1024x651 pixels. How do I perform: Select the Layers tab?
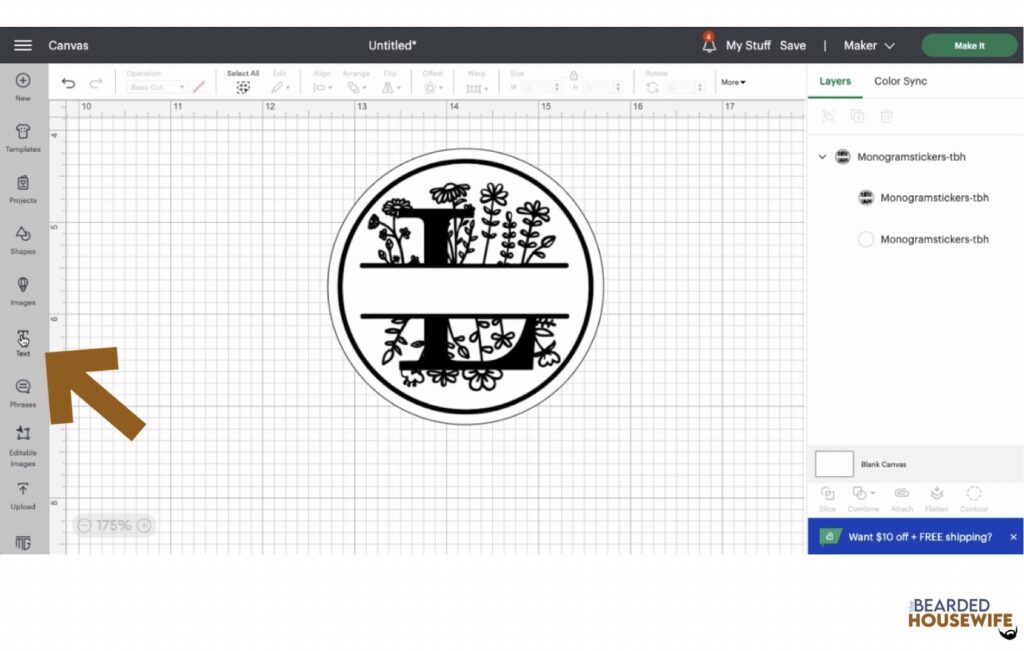point(835,81)
